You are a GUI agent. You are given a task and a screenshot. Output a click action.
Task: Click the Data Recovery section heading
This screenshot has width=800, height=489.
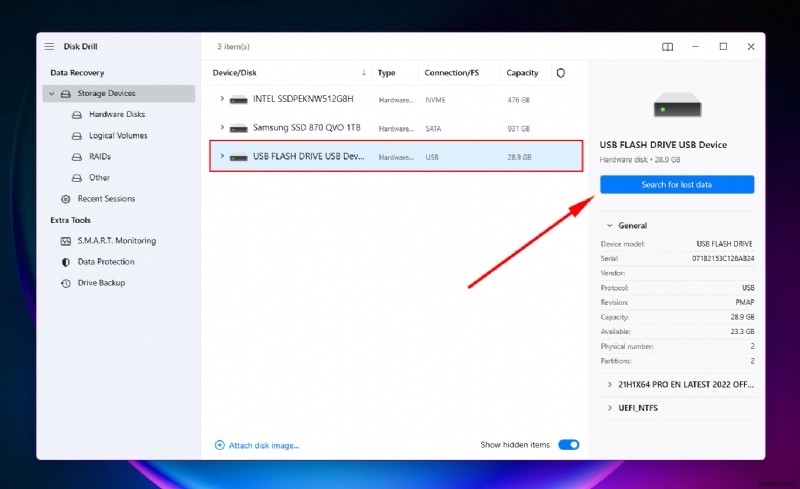(x=77, y=72)
